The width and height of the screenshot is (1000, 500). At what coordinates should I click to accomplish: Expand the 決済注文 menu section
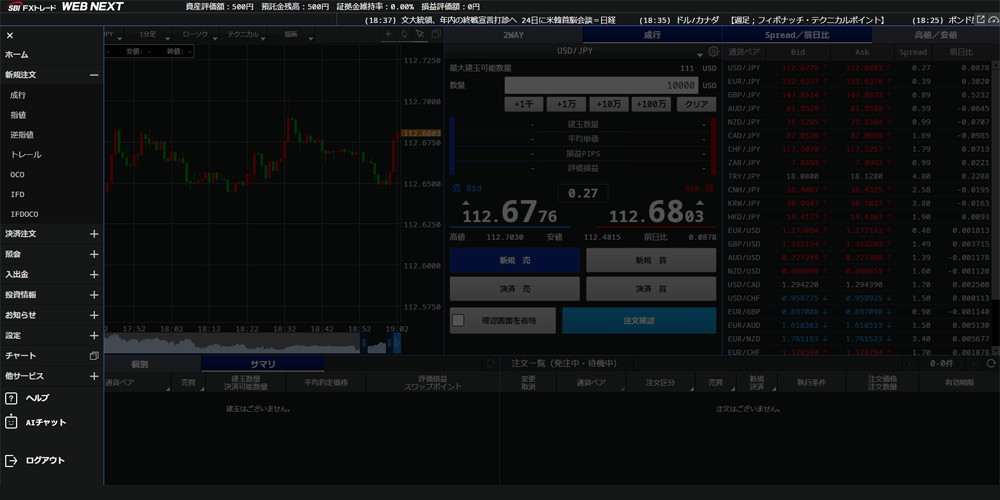(x=94, y=234)
